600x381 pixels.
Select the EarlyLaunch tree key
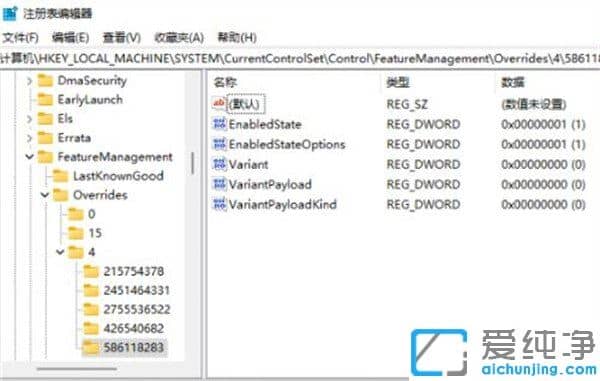tap(90, 100)
